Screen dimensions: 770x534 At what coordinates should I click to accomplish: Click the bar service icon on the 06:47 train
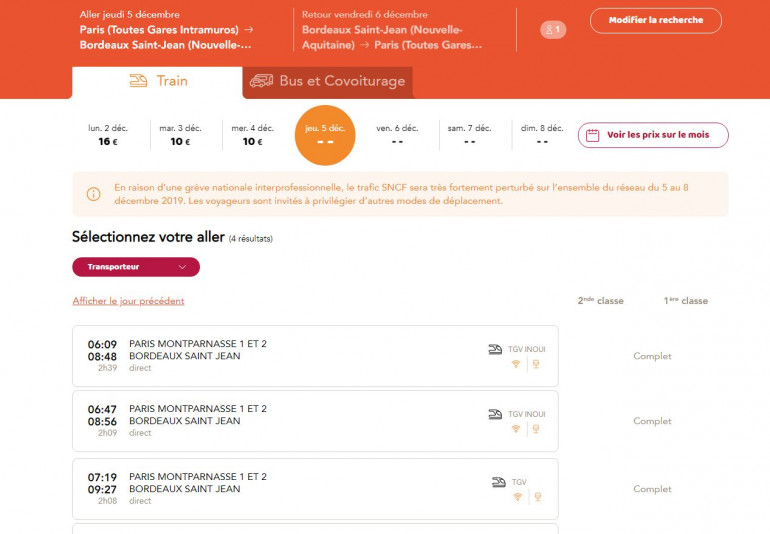[536, 429]
